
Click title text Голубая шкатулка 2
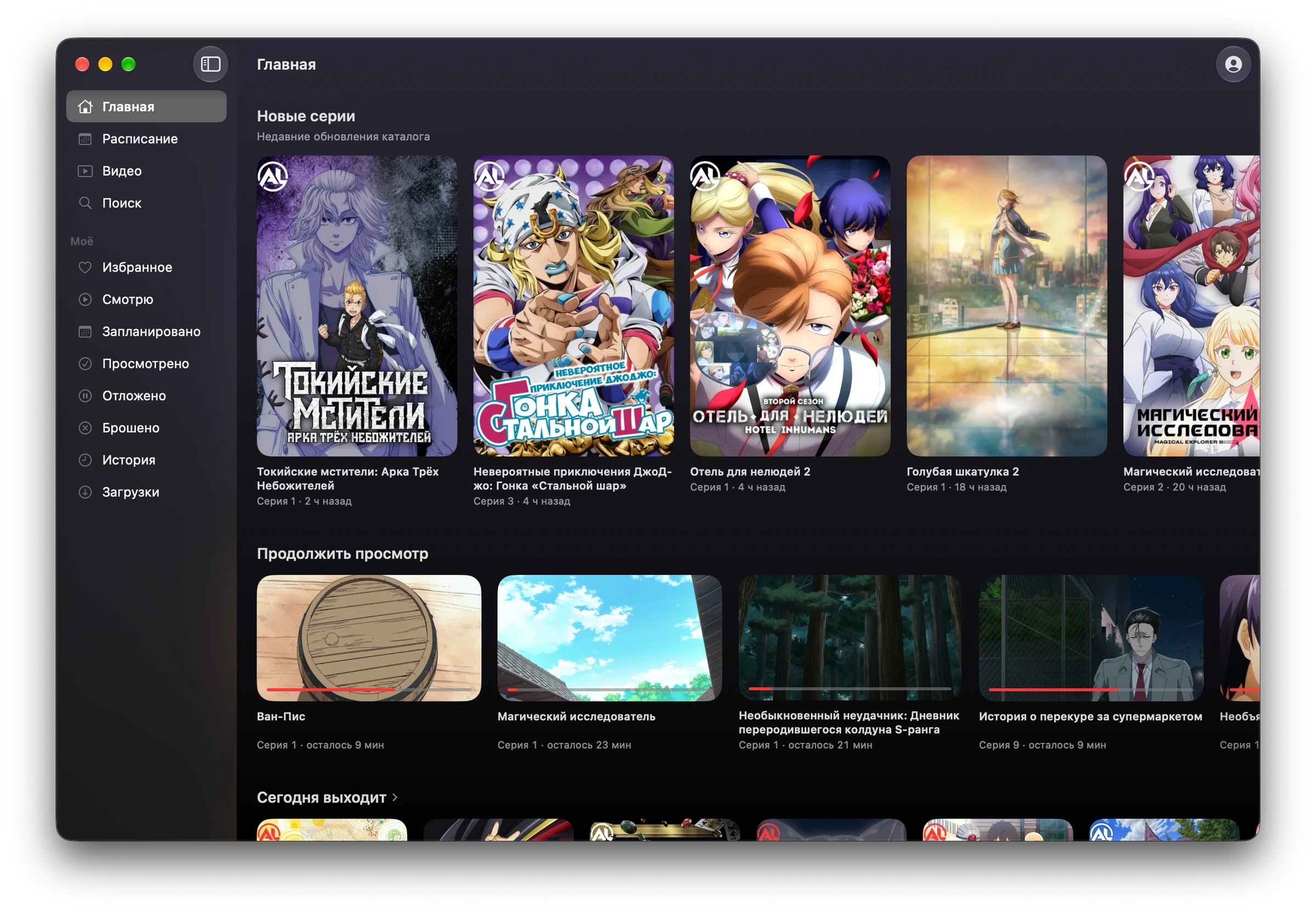coord(962,471)
